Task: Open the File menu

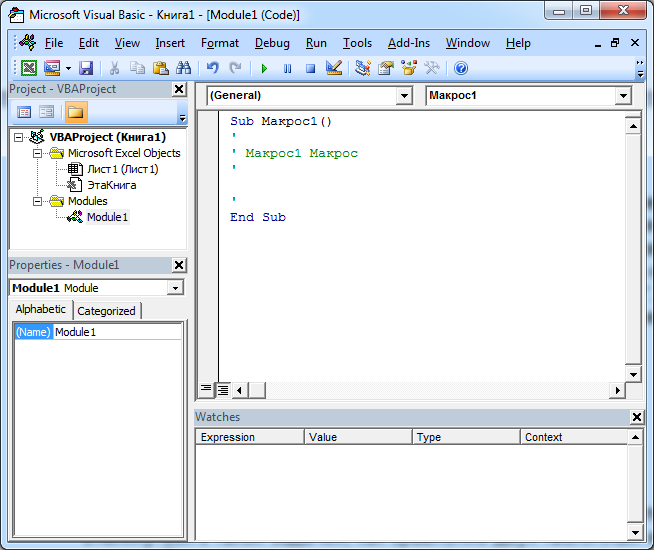Action: tap(54, 43)
